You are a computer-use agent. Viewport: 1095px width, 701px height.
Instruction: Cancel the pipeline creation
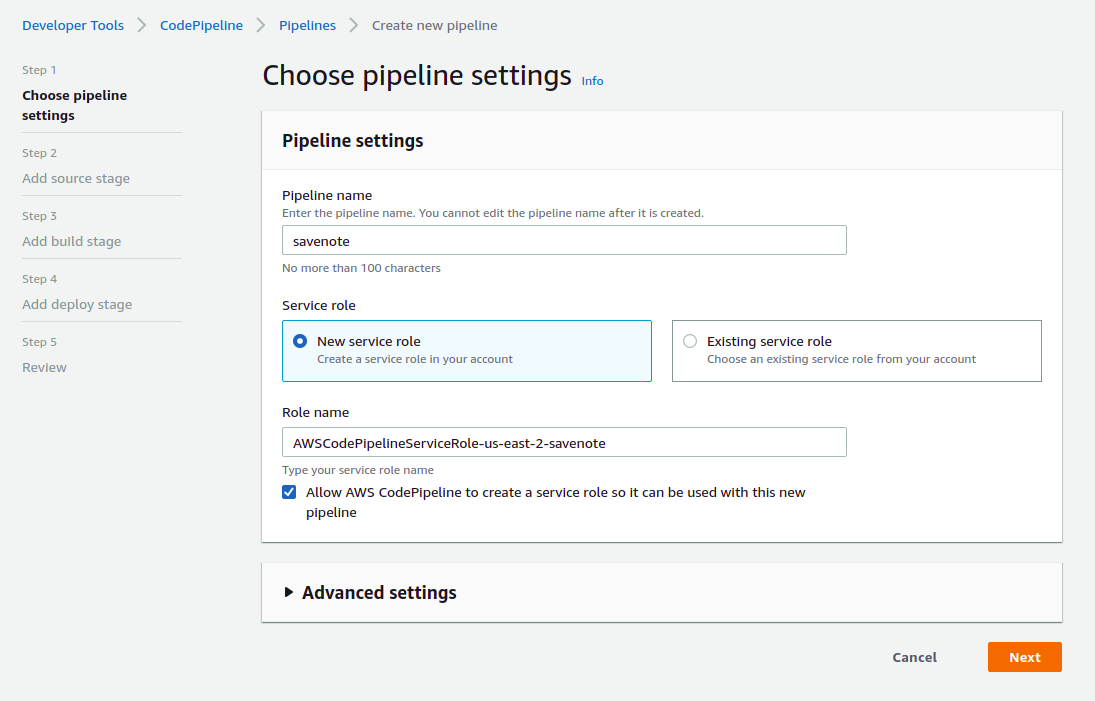(914, 657)
